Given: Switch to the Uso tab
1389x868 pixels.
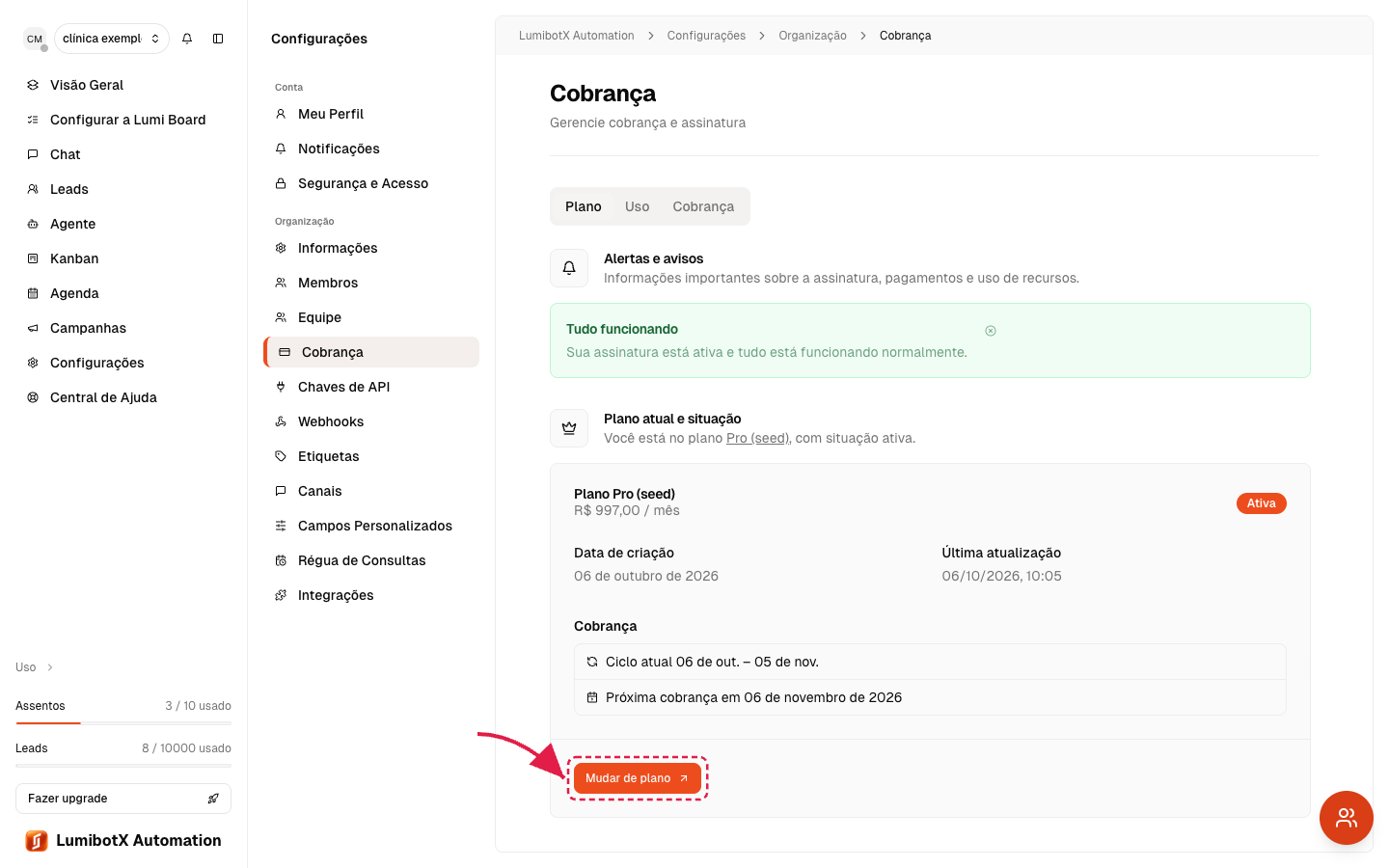Looking at the screenshot, I should 638,206.
